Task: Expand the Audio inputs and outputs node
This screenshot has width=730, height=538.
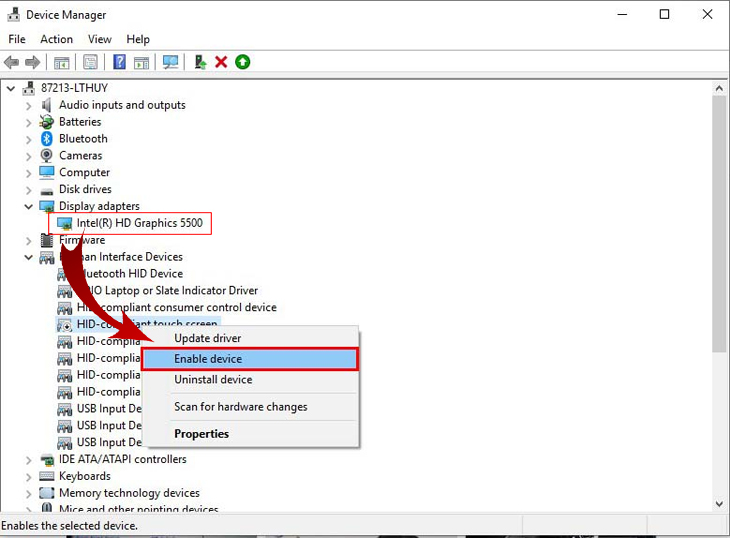Action: point(29,105)
